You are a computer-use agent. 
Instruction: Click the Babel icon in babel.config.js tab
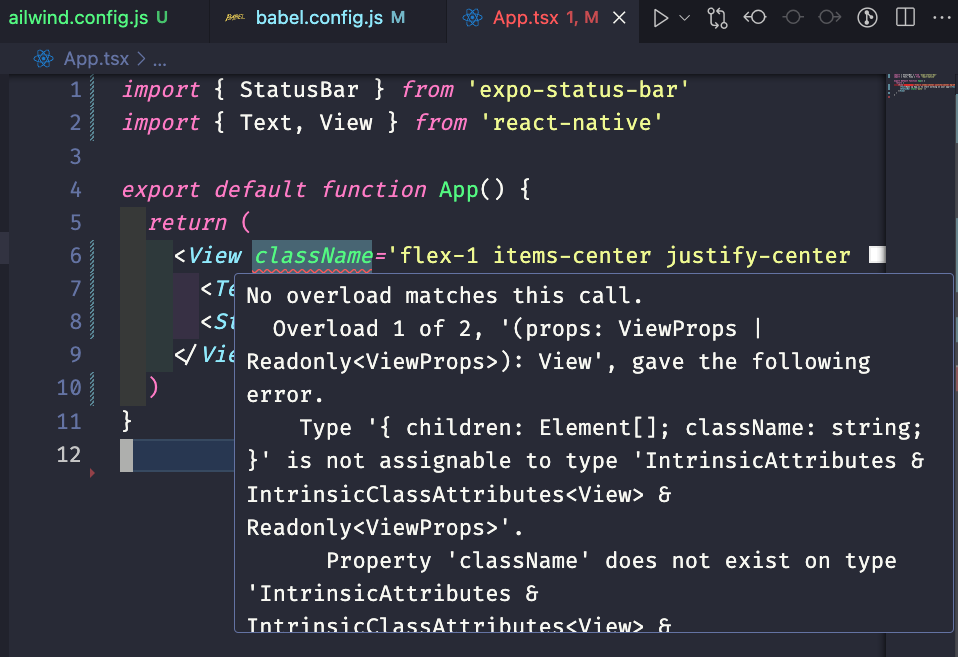click(235, 18)
